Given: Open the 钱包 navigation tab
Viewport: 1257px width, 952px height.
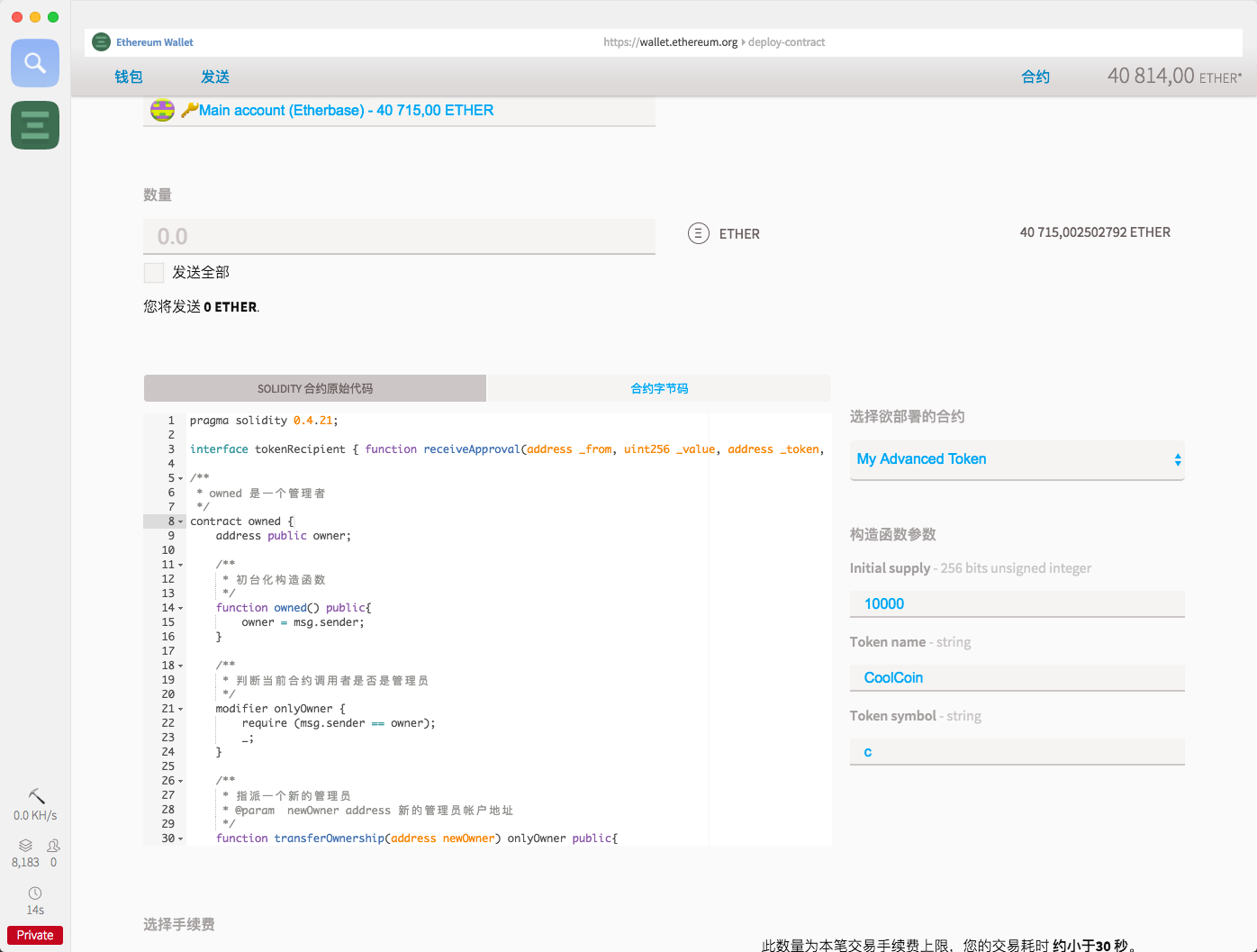Looking at the screenshot, I should [129, 77].
